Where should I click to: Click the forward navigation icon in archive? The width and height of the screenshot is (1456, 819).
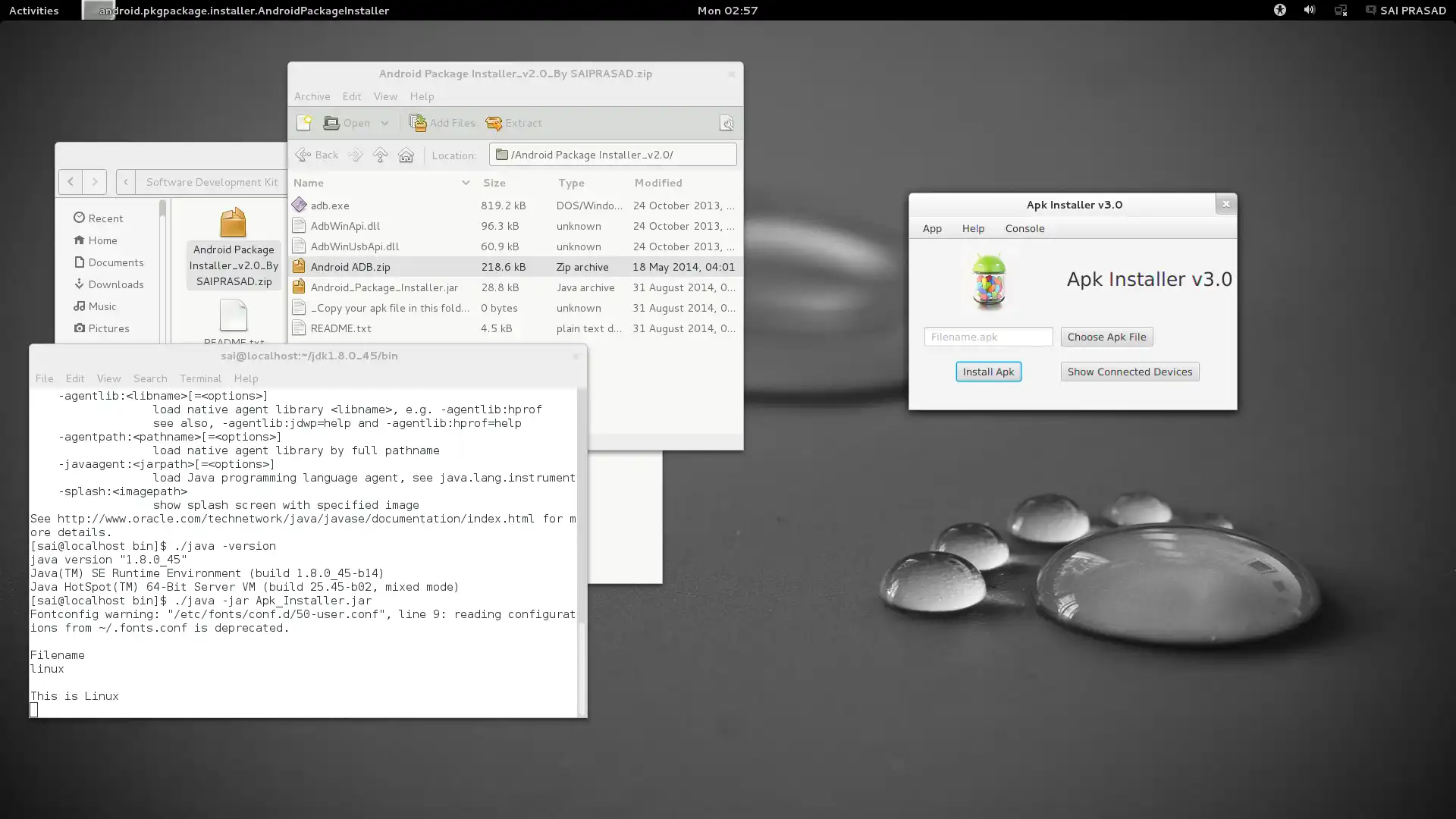click(x=356, y=154)
